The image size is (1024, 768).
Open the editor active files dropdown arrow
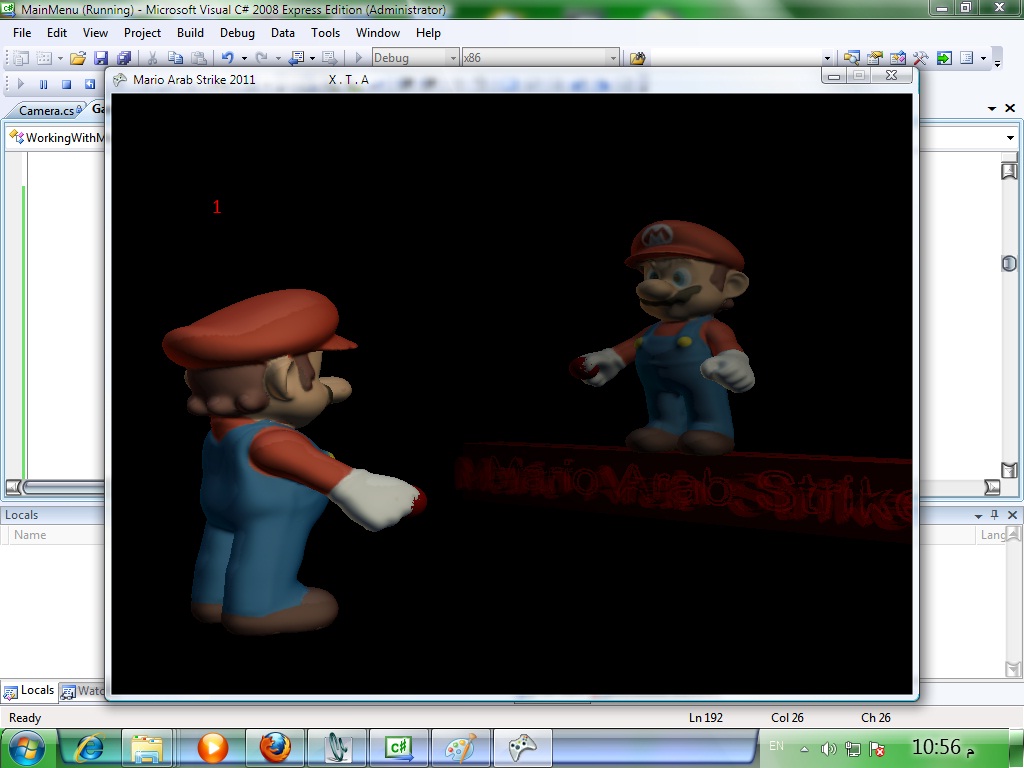992,108
